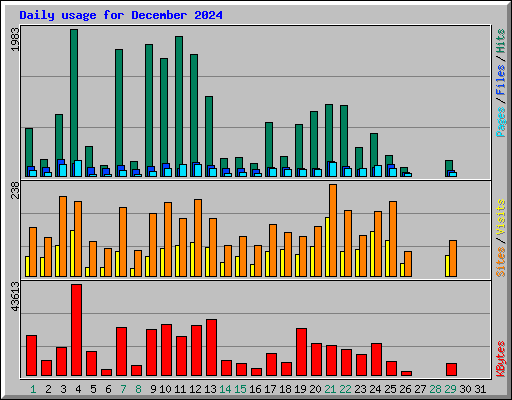Screen dimensions: 512x400
Task: Select the red KBytes bar for day 4
Action: (x=76, y=330)
